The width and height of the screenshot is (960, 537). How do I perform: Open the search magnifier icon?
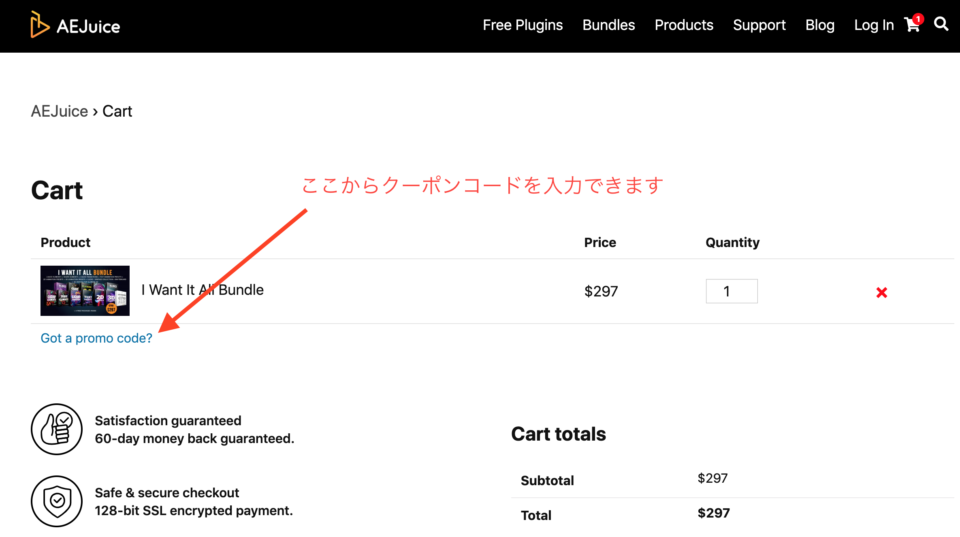coord(941,24)
